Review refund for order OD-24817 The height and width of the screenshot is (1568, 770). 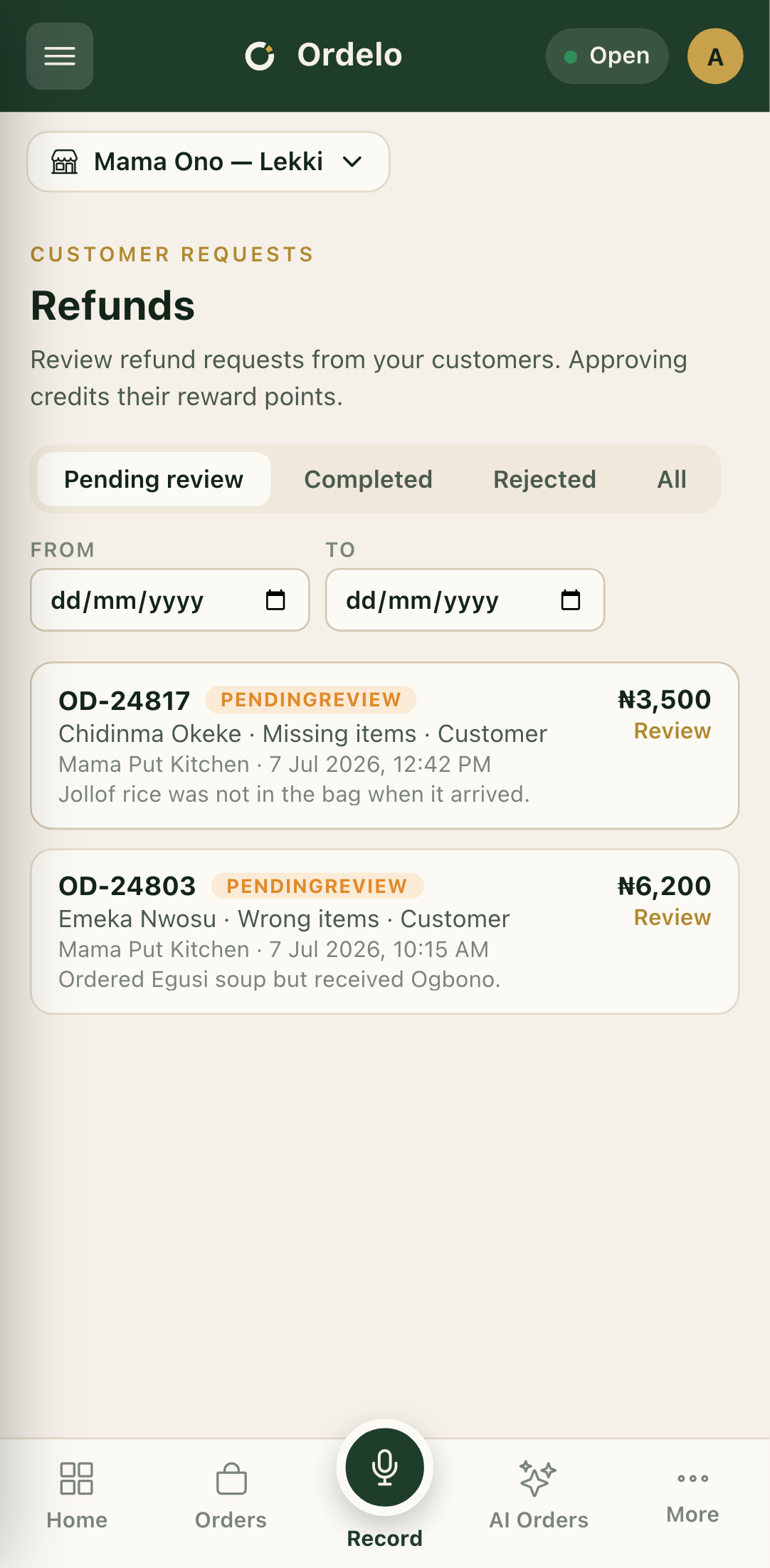(x=672, y=731)
